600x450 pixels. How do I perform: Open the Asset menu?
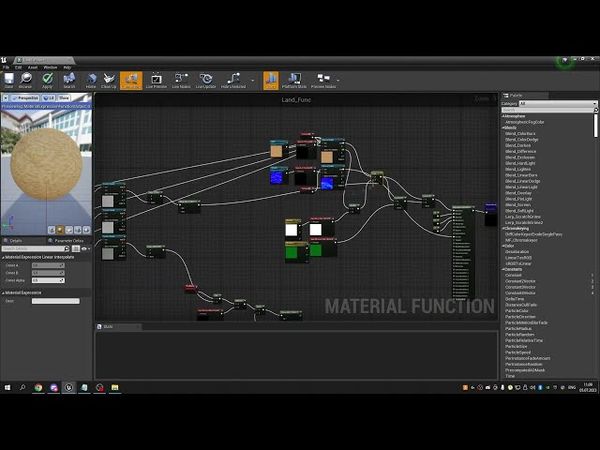coord(33,67)
